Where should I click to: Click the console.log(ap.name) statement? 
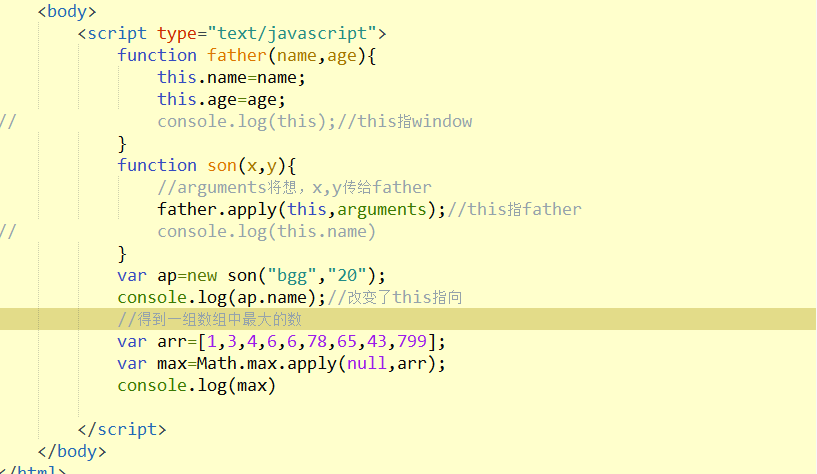tap(221, 297)
